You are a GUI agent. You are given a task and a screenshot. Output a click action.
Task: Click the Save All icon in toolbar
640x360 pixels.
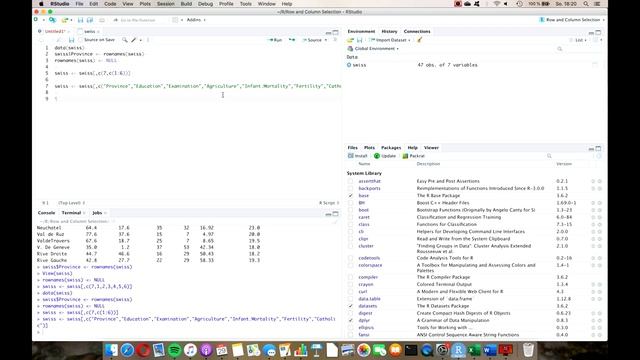click(x=90, y=20)
